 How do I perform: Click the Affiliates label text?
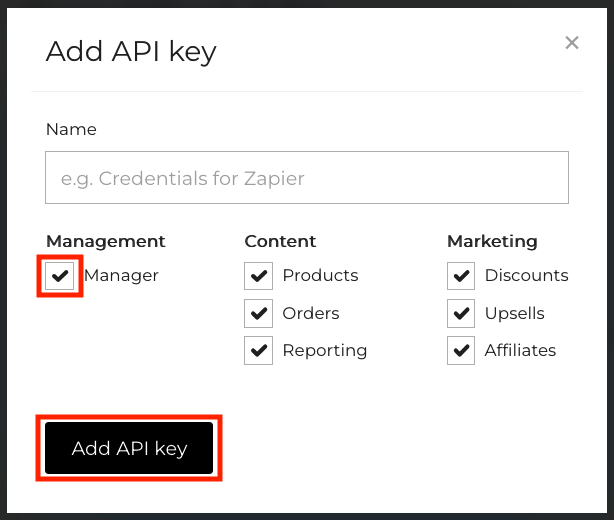click(x=520, y=350)
